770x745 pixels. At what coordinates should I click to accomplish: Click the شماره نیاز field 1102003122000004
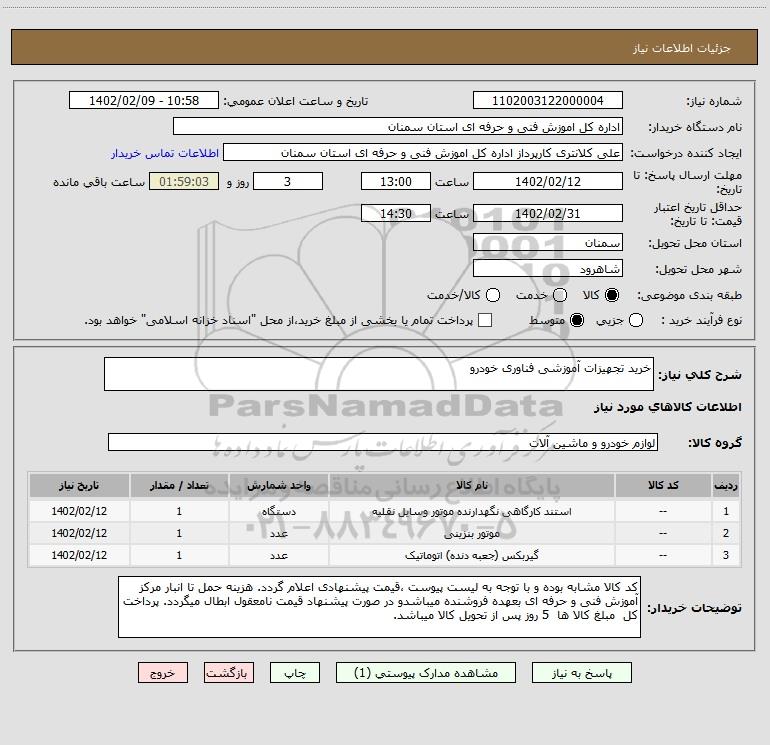[x=548, y=101]
